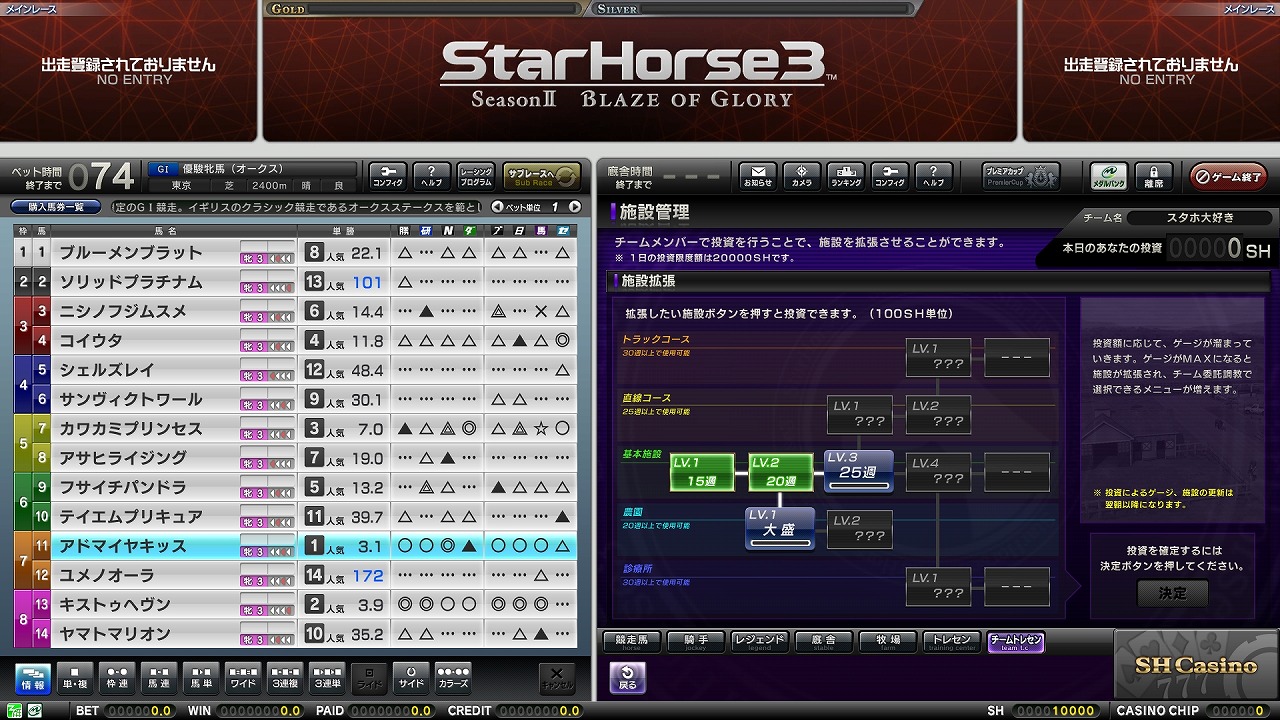
Task: Select horse 13 キストゥヘヴン row
Action: tap(295, 604)
